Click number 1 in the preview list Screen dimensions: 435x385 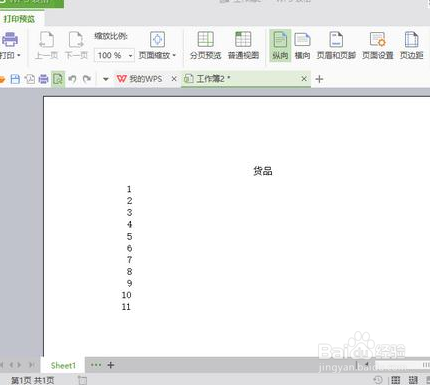(129, 189)
